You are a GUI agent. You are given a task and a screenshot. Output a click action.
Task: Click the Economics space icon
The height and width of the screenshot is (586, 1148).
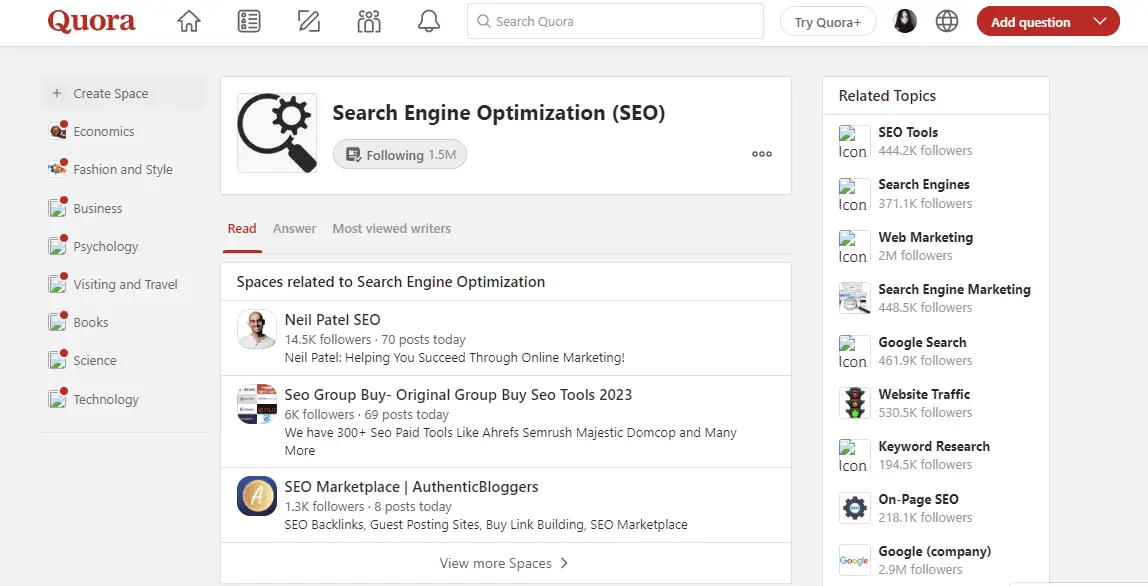point(57,131)
